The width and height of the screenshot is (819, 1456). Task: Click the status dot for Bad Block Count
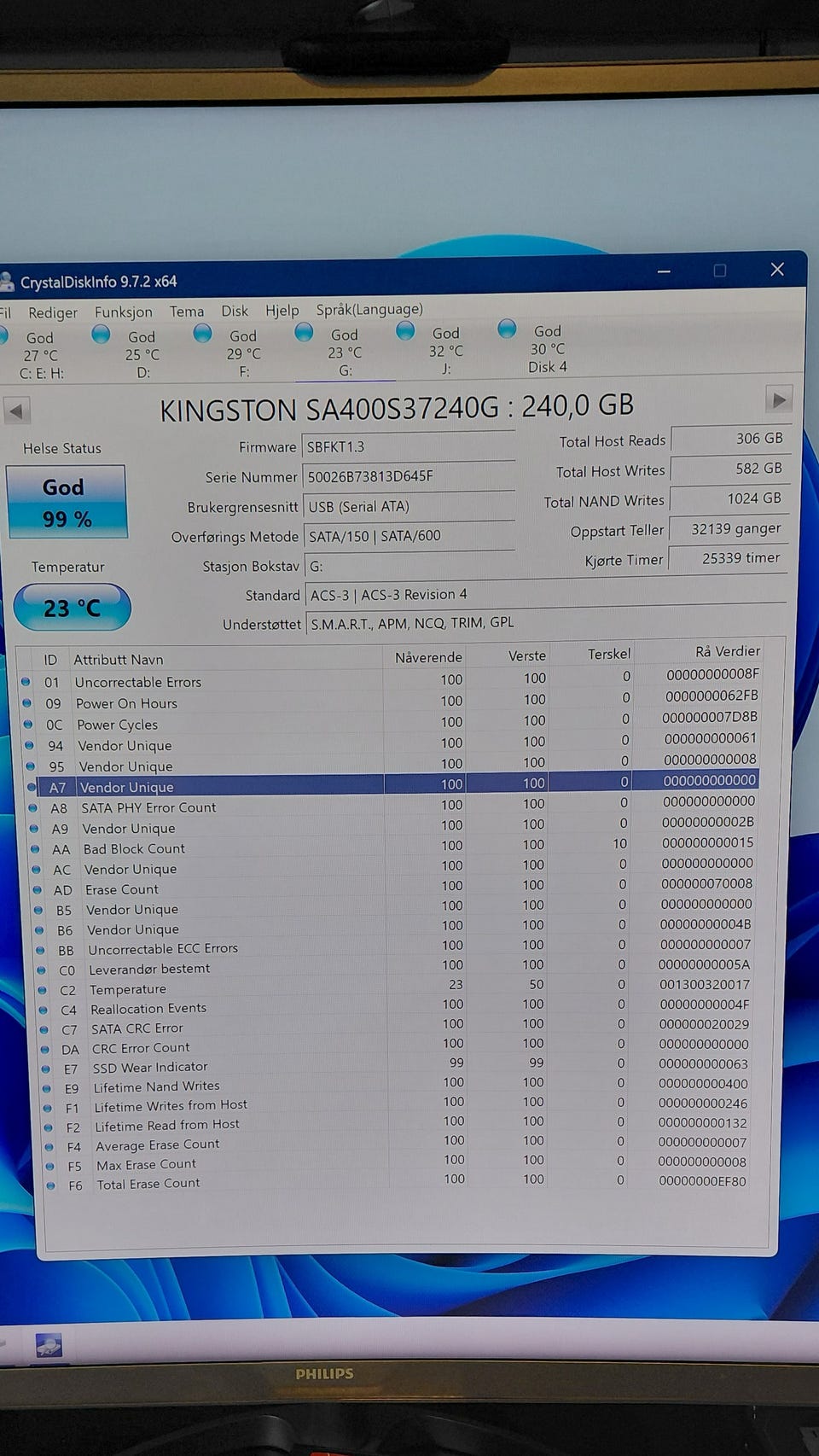(x=35, y=849)
